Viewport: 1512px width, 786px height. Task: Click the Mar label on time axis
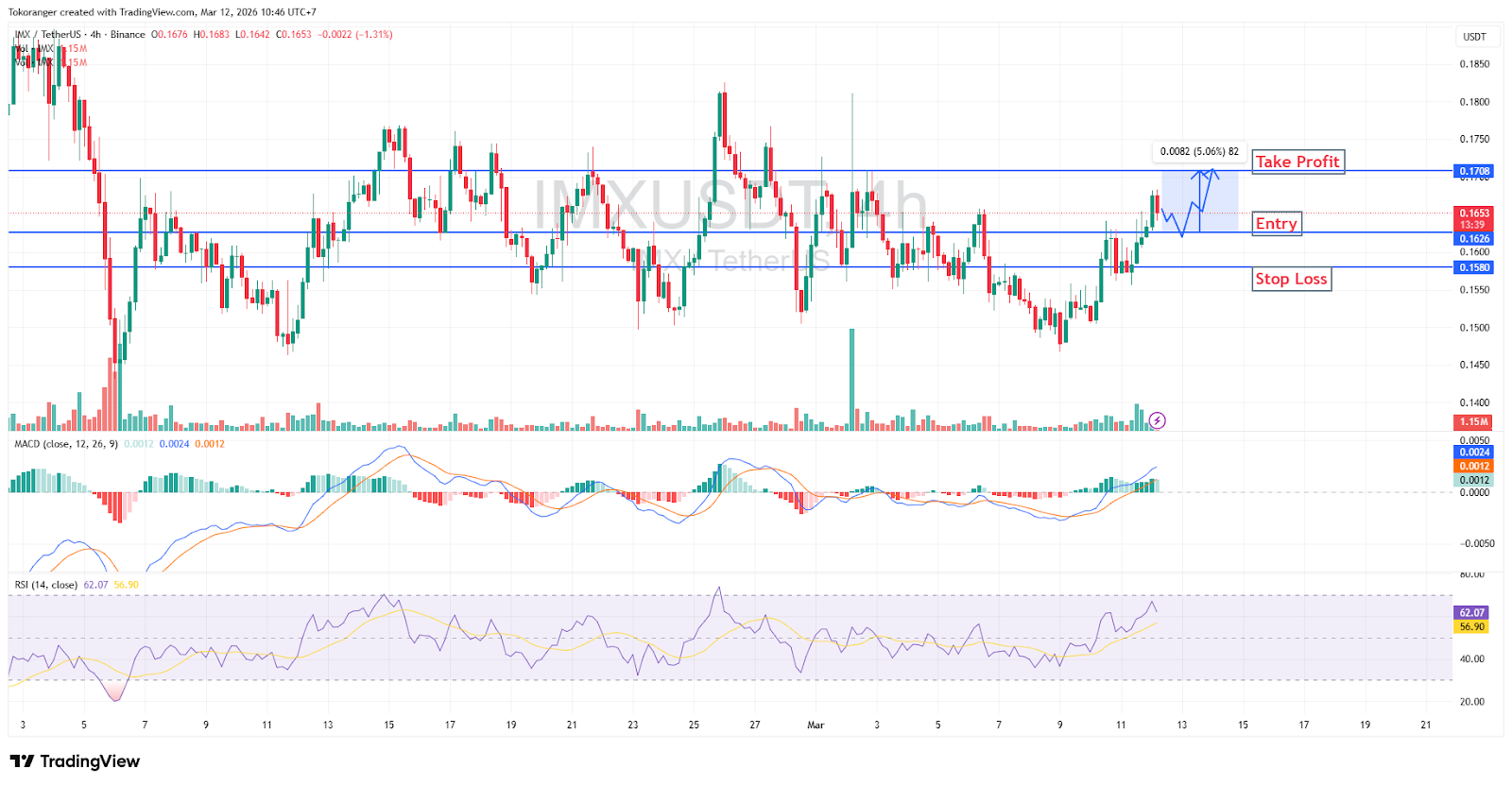click(816, 726)
